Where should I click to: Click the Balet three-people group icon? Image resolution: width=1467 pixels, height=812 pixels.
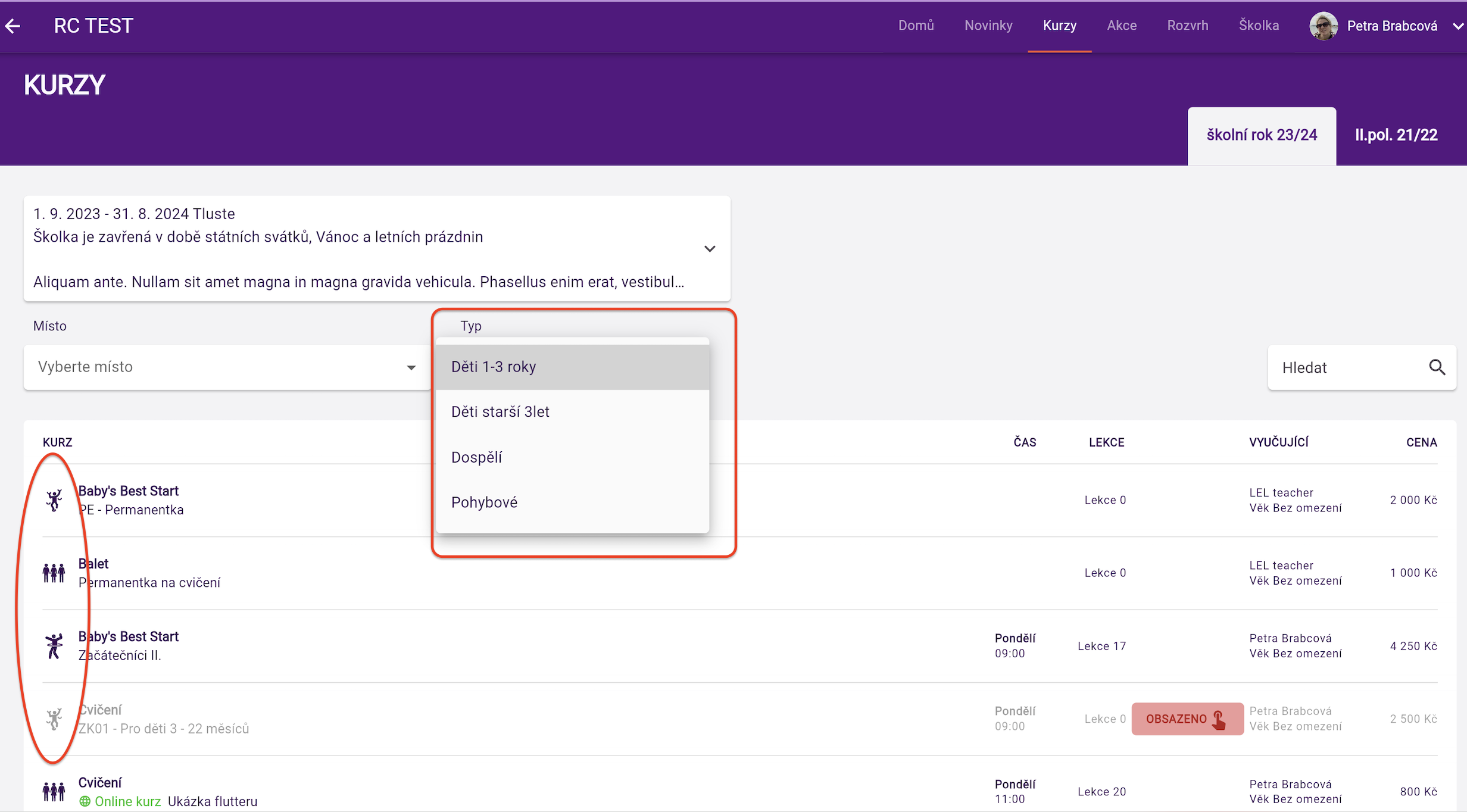click(54, 573)
